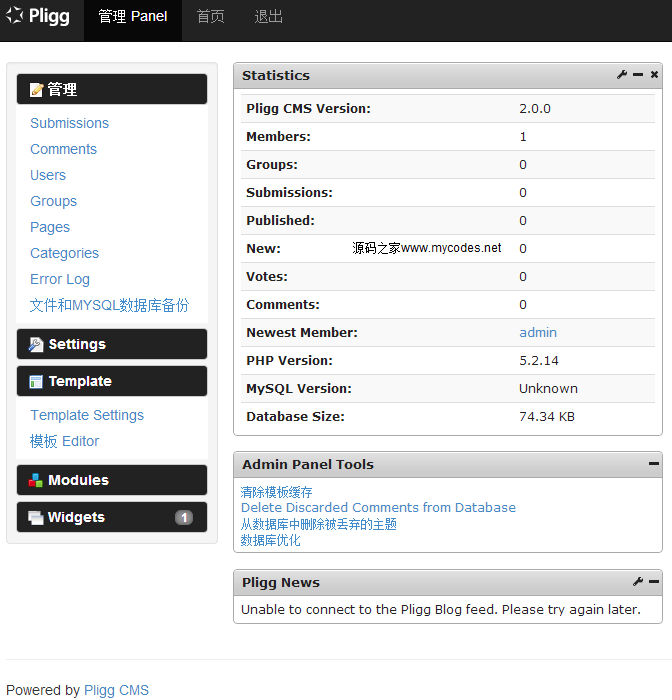This screenshot has width=672, height=700.
Task: Open the Categories link
Action: click(x=65, y=253)
